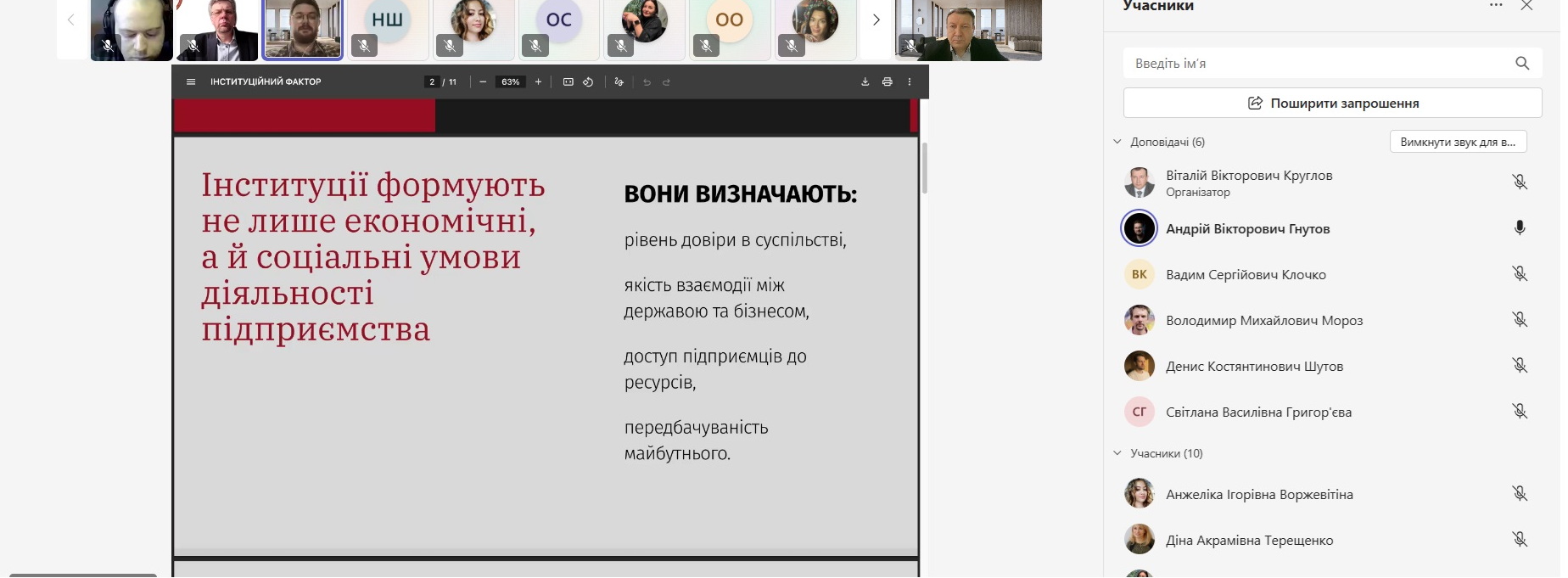Open PDF viewer more actions menu
Viewport: 1568px width, 578px height.
[910, 82]
